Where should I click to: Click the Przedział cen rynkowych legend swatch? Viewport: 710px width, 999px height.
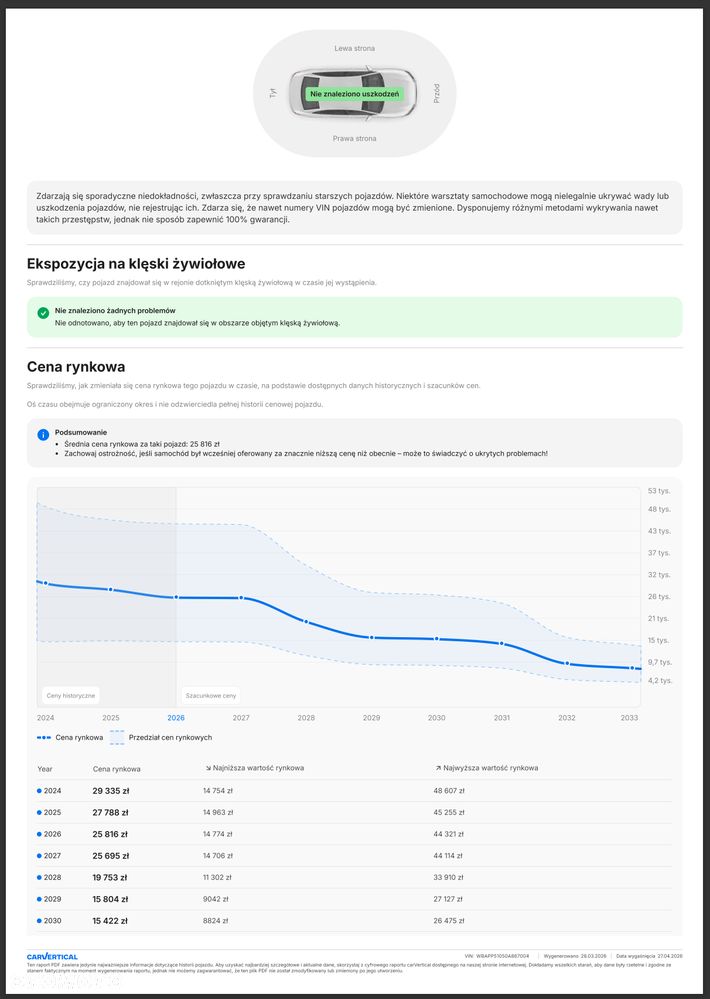pos(117,737)
